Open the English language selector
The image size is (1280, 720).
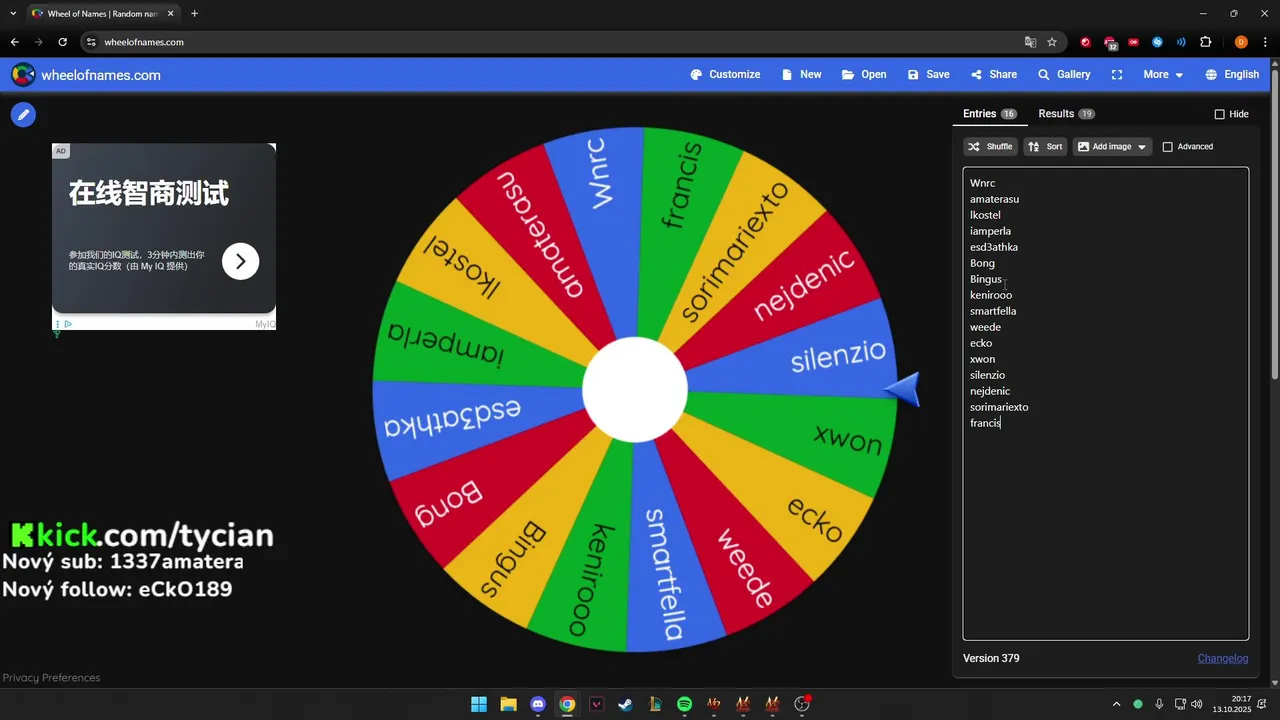1232,75
